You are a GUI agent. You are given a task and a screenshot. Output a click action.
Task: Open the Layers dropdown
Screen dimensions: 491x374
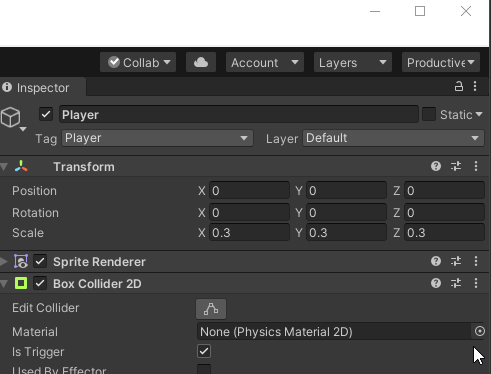click(353, 62)
